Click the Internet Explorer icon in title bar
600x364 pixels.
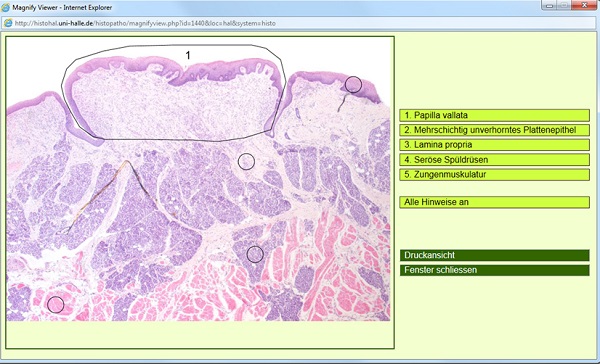click(x=5, y=7)
